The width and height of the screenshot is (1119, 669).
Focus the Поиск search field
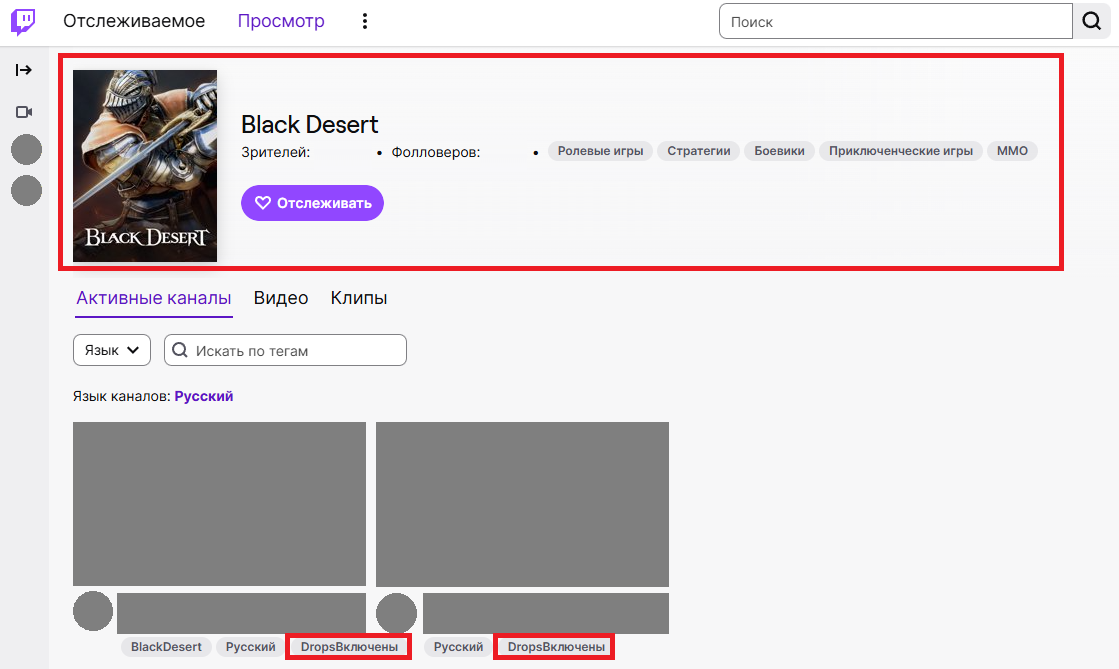pyautogui.click(x=896, y=21)
